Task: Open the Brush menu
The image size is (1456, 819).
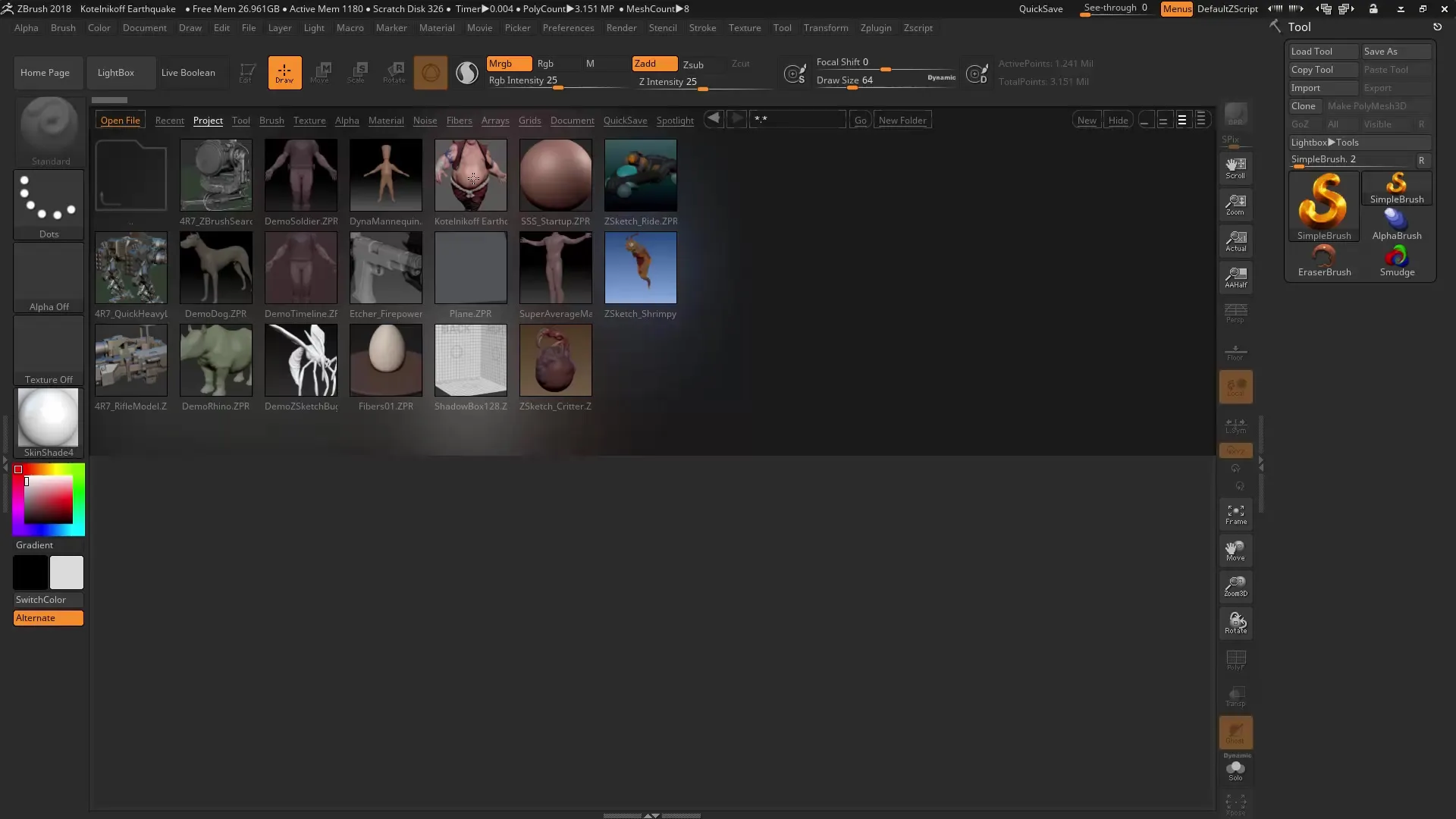Action: pos(63,28)
